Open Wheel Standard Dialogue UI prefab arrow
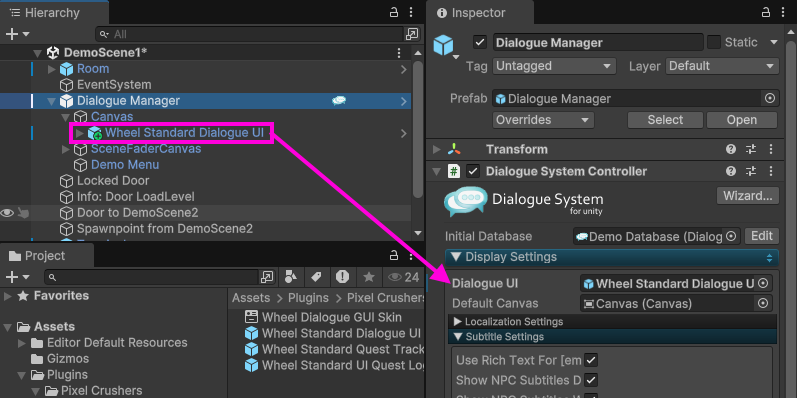The height and width of the screenshot is (398, 797). click(x=404, y=133)
